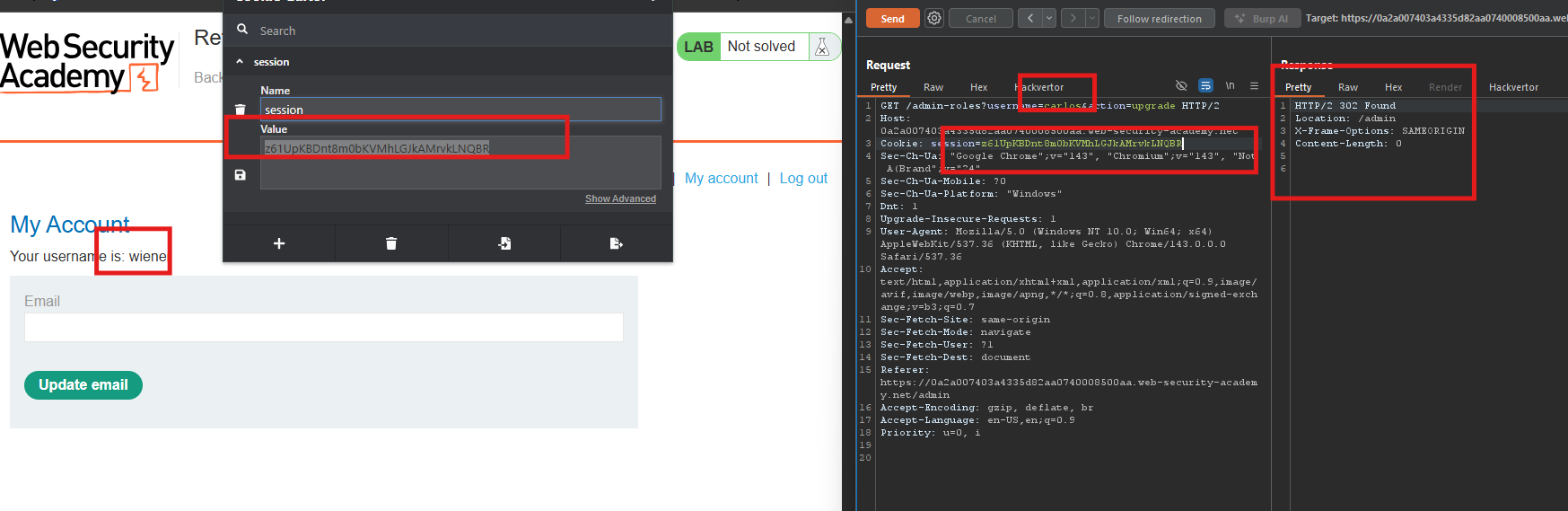Click the export cookies icon
The width and height of the screenshot is (1568, 511).
coord(616,243)
